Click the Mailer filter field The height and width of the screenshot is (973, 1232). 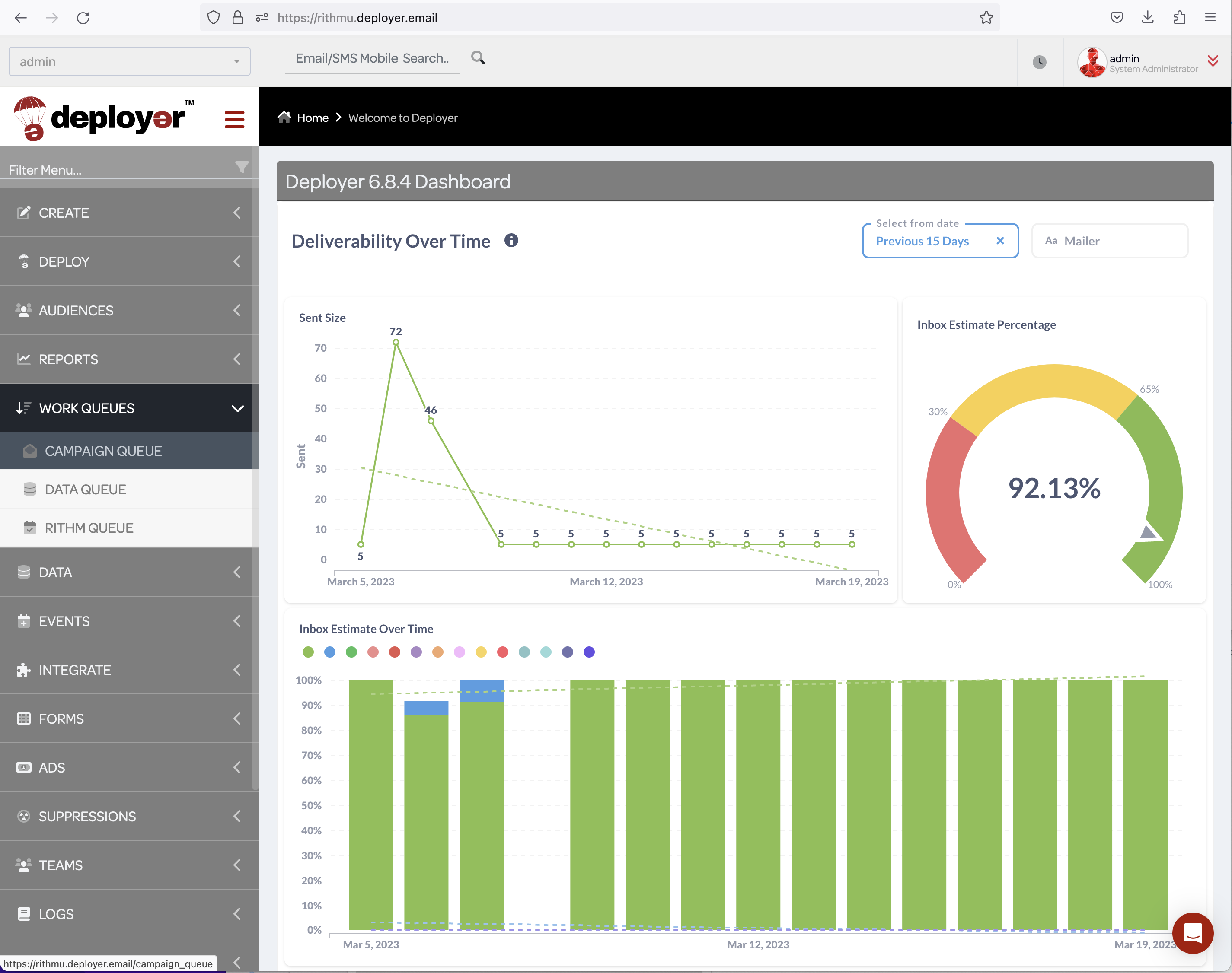point(1110,241)
